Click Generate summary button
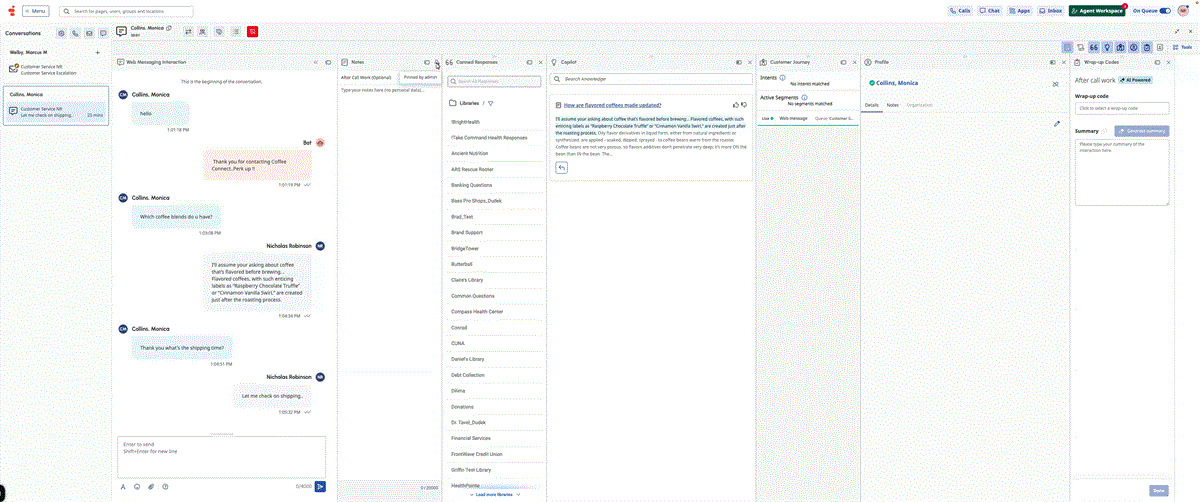Image resolution: width=1200 pixels, height=502 pixels. click(x=1141, y=131)
